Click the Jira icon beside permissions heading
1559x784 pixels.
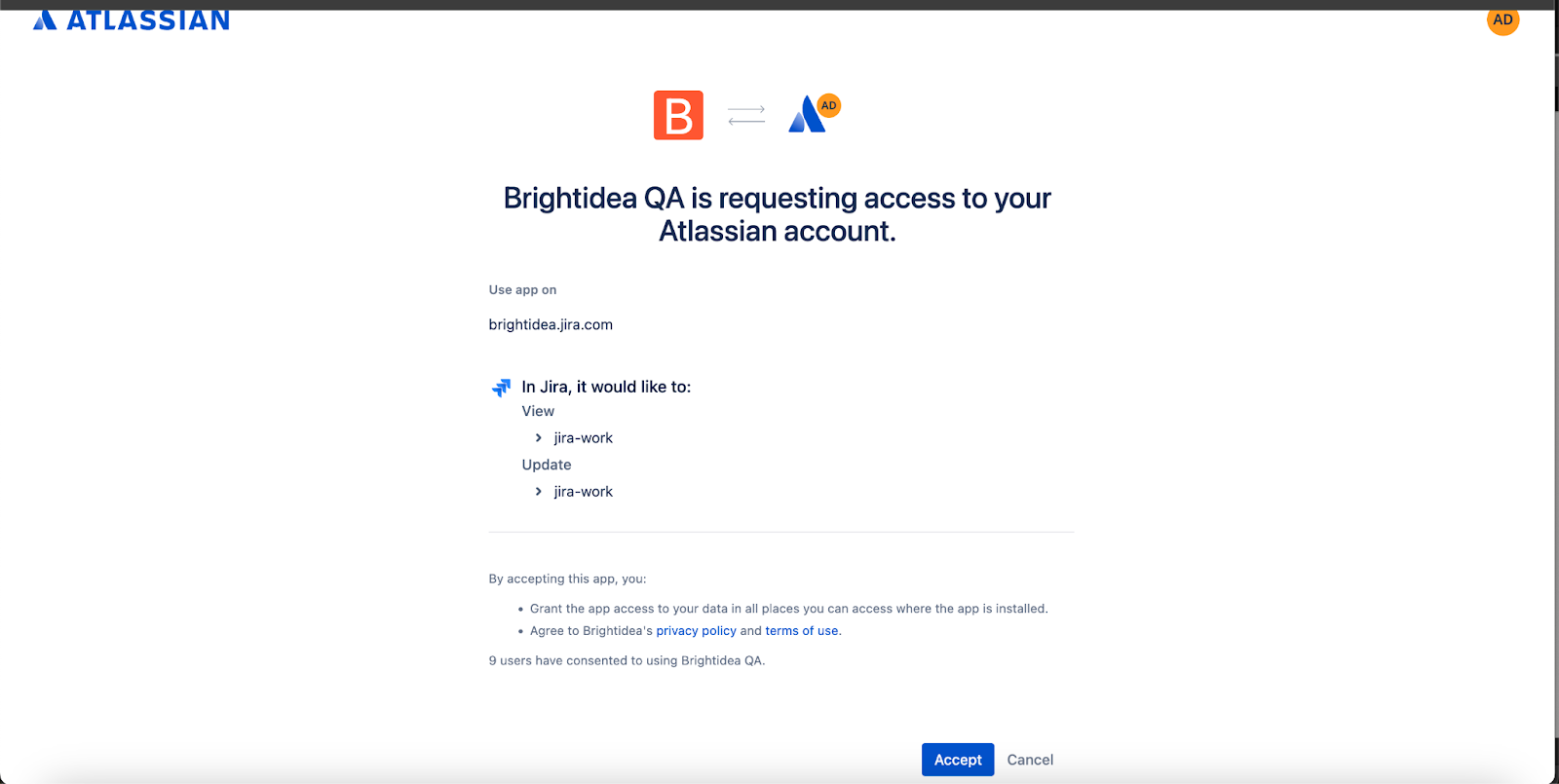[501, 388]
